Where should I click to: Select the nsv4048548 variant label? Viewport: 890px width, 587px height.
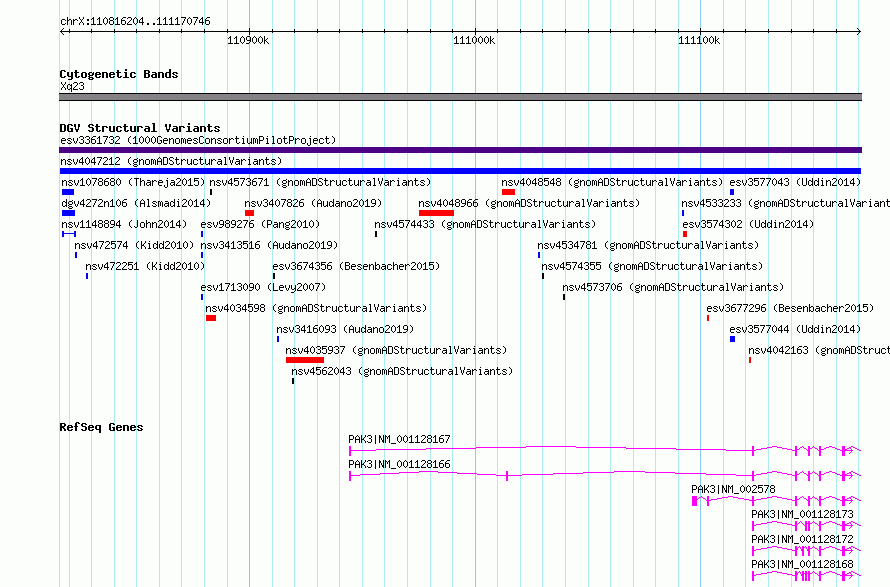click(612, 182)
